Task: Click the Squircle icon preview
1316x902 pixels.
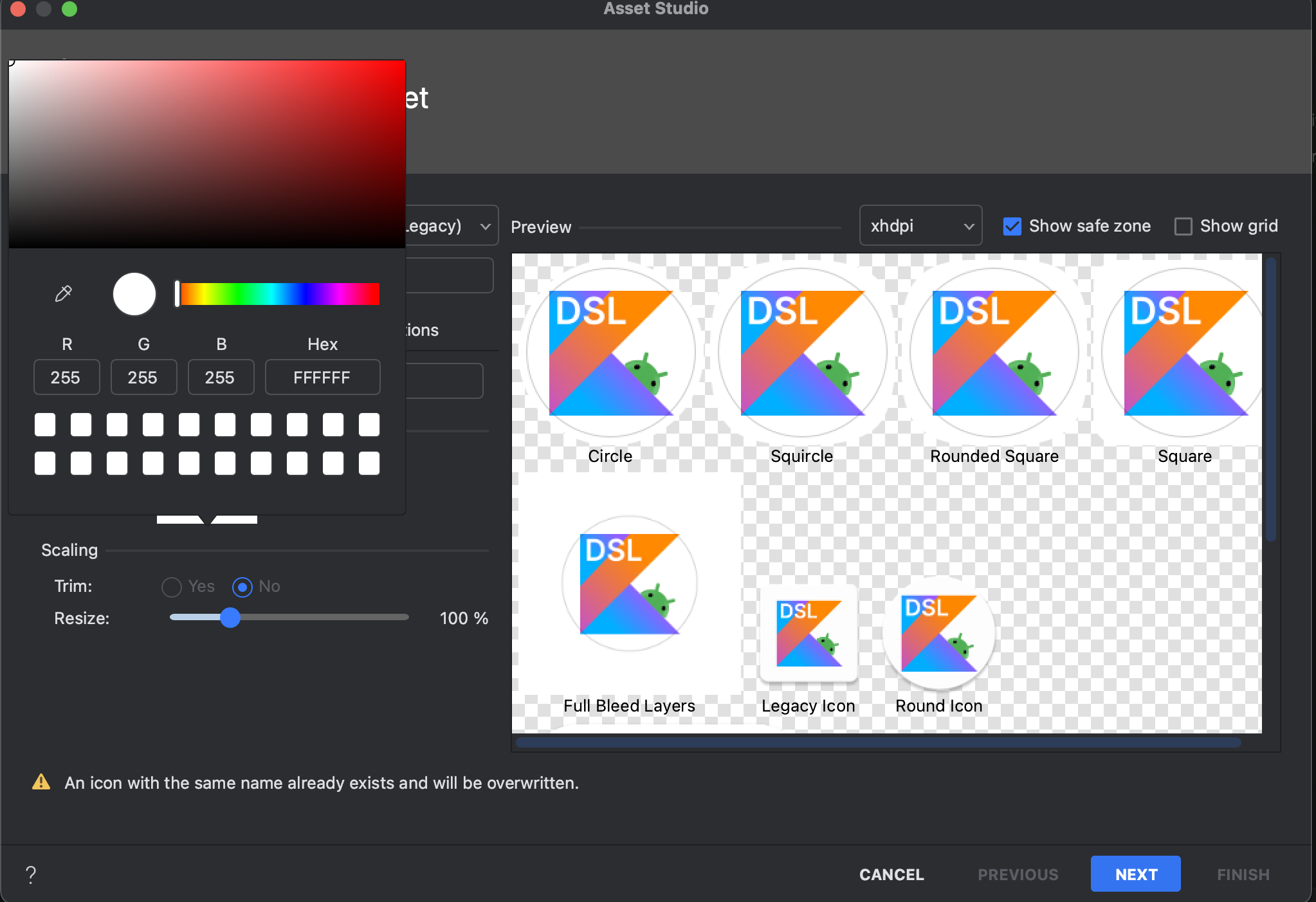Action: pos(802,353)
